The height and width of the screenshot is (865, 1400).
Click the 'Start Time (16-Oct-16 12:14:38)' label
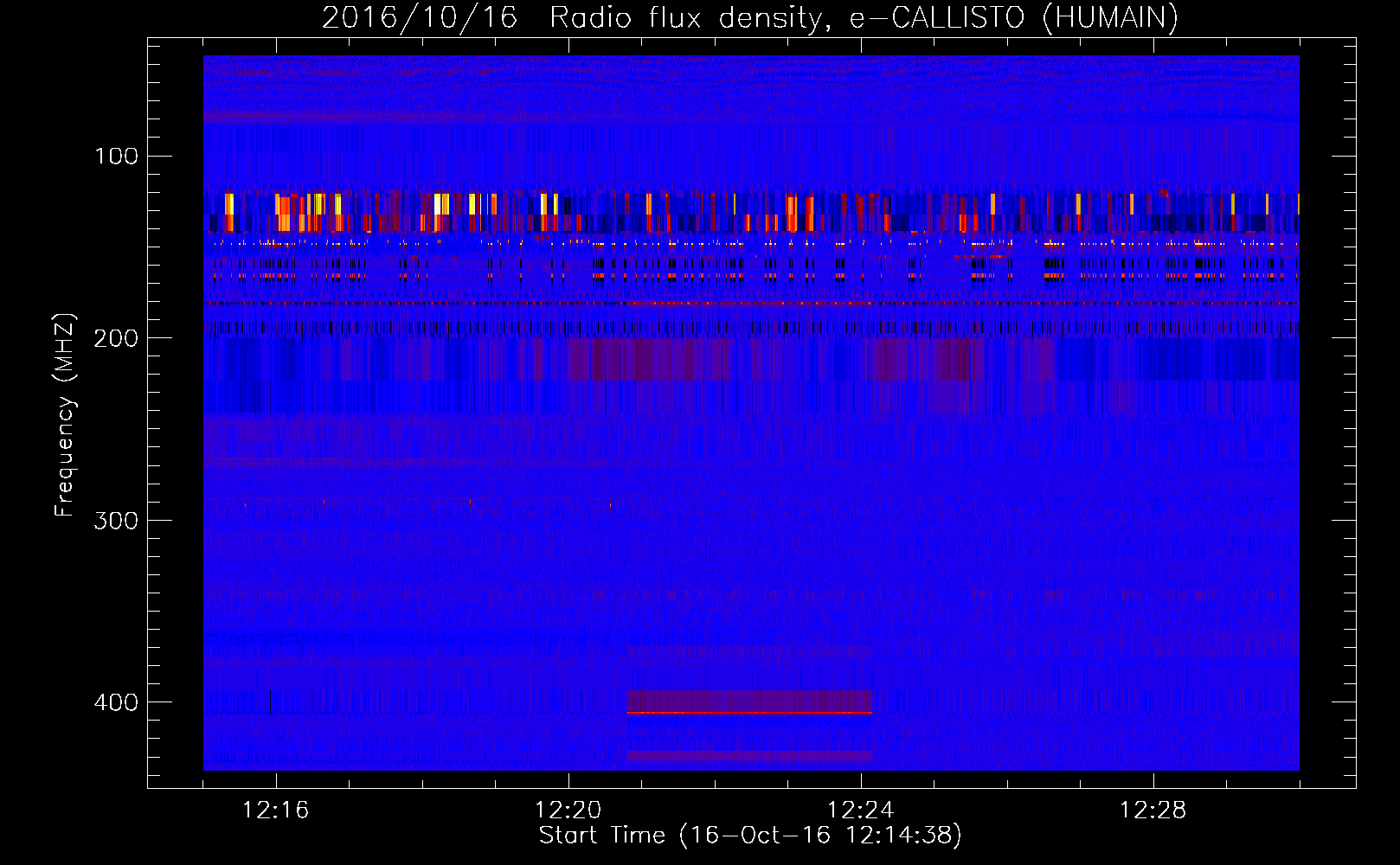point(750,836)
